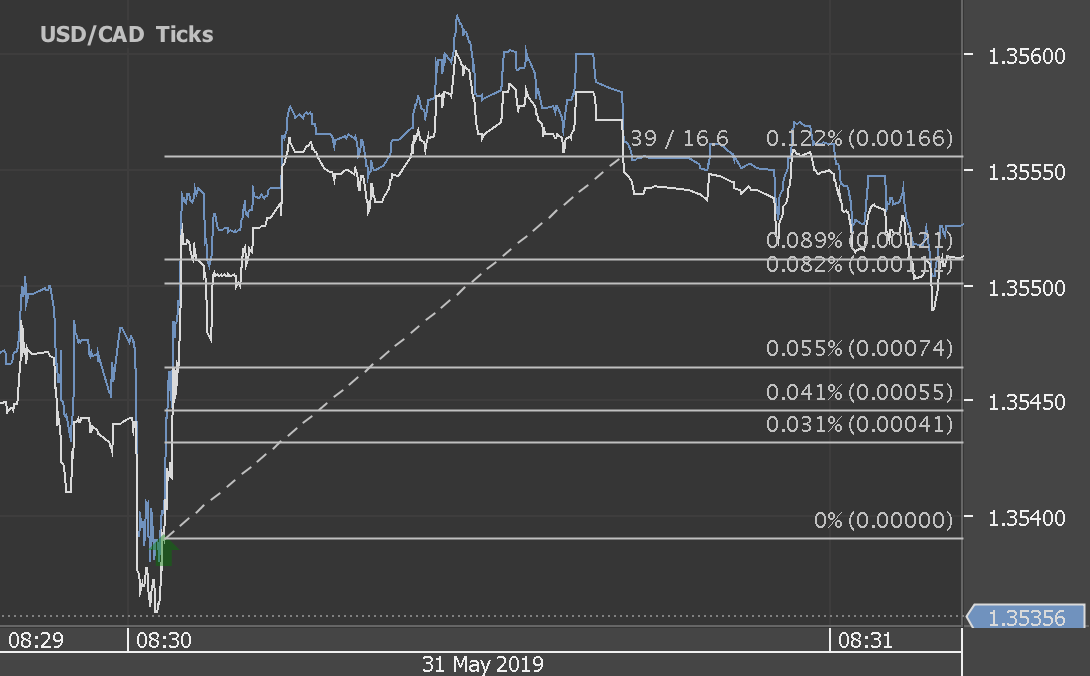Select the dashed diagonal trend line
The image size is (1090, 676).
(x=393, y=348)
